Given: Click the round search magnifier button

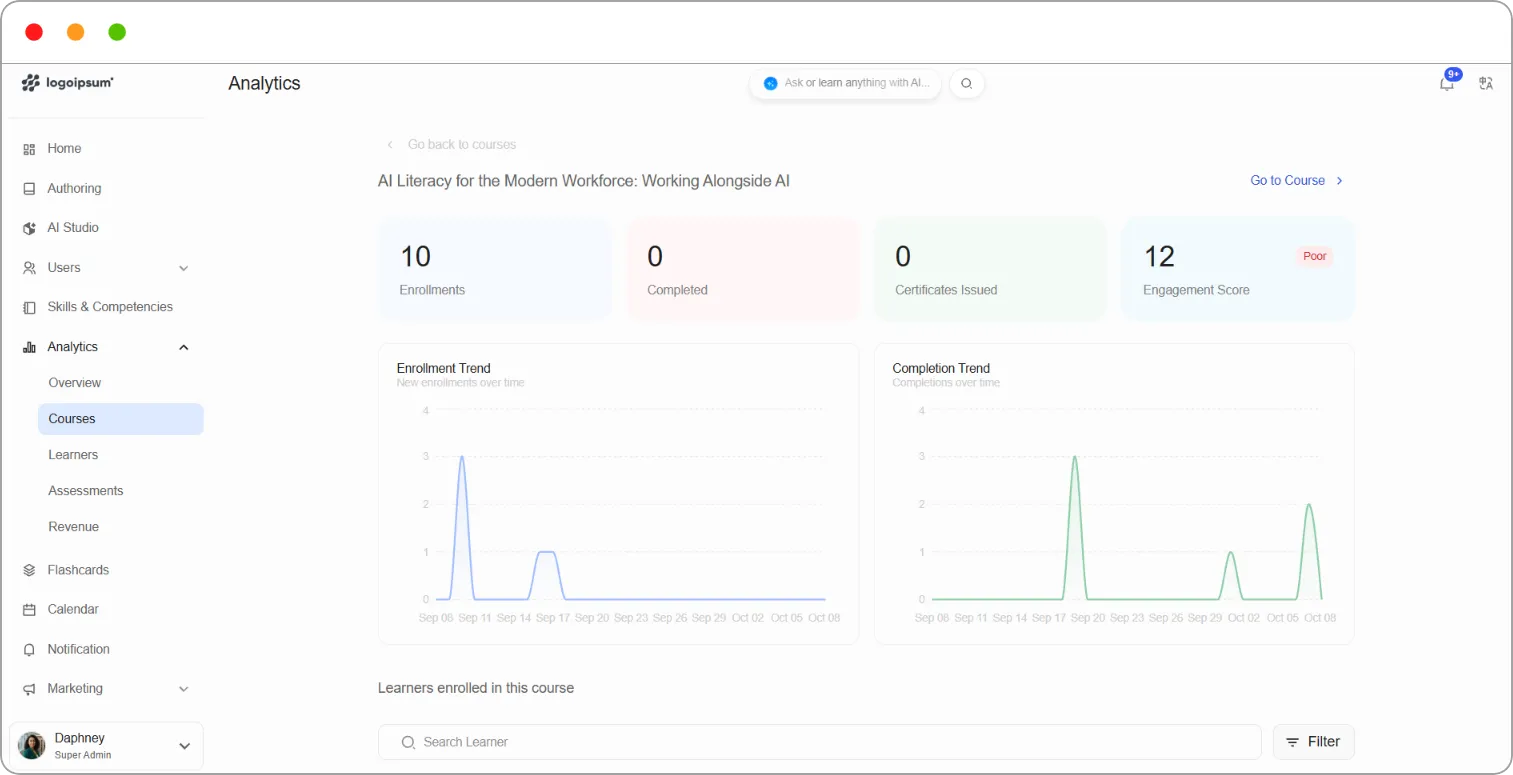Looking at the screenshot, I should point(967,83).
